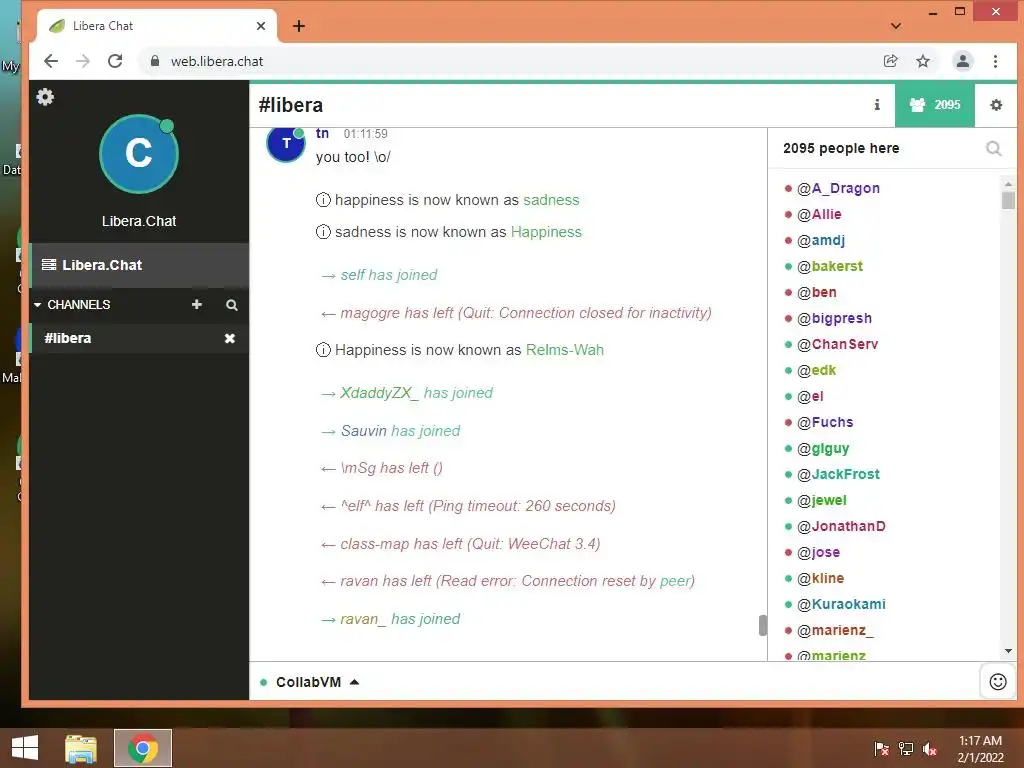Click the nicklist scrollbar up arrow

tap(1008, 182)
